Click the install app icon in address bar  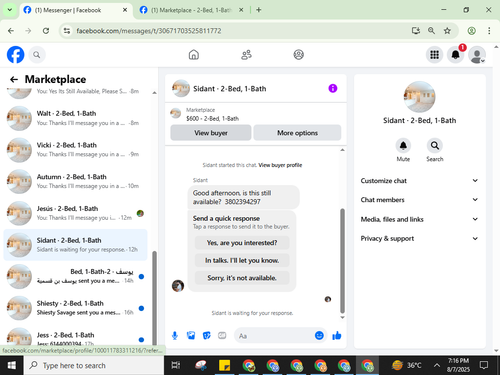(x=415, y=31)
